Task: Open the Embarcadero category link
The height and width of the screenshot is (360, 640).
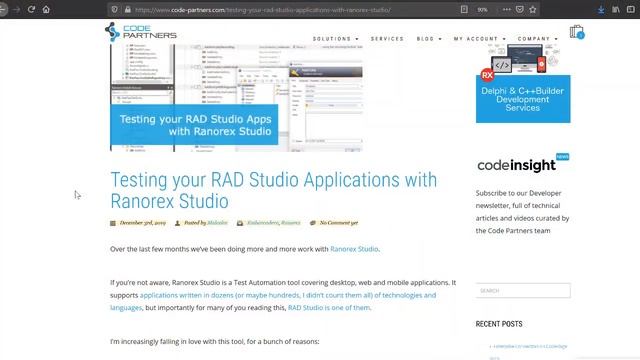Action: pos(263,223)
